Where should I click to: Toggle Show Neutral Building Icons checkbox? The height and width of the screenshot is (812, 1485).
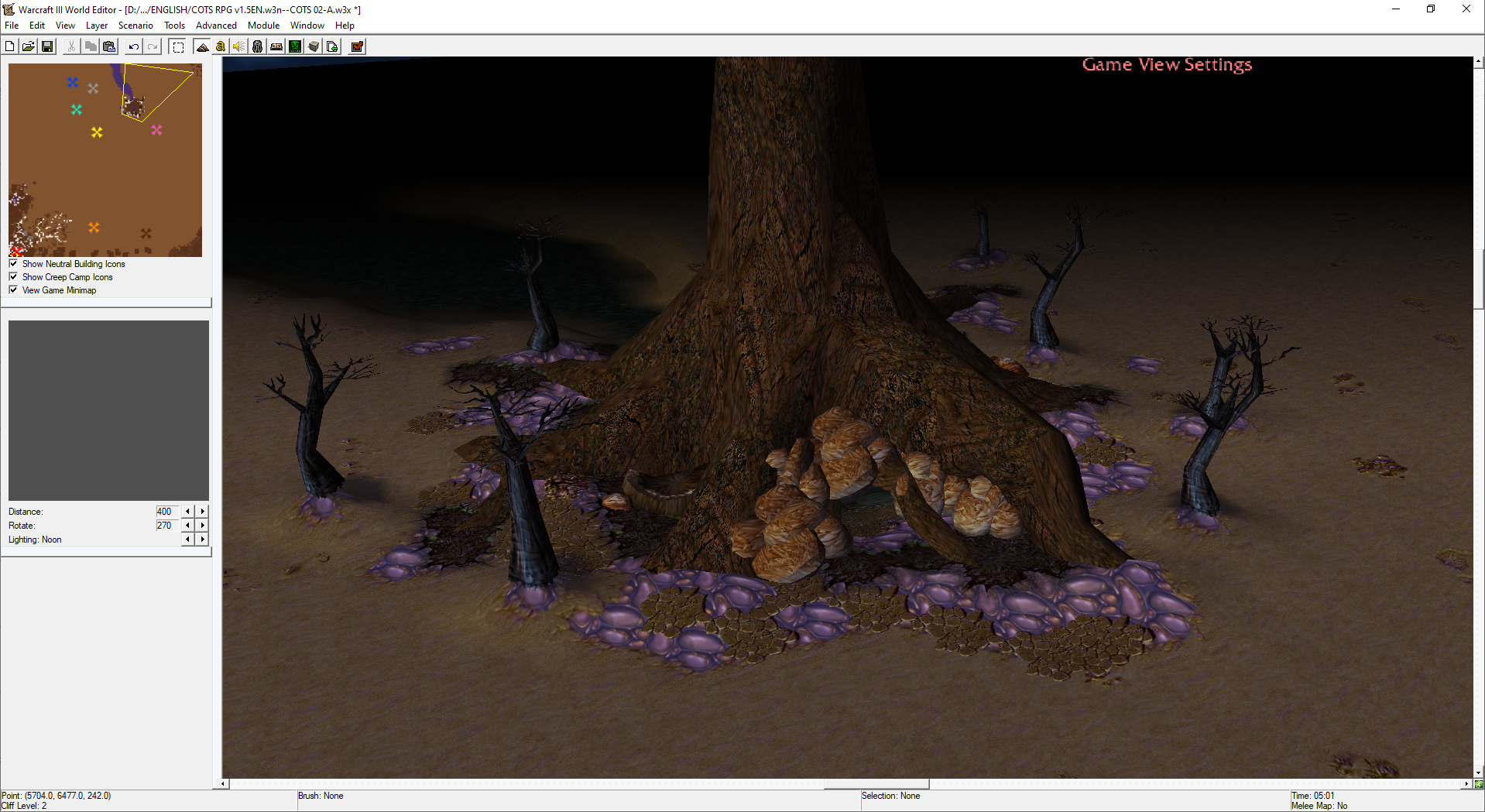(13, 263)
